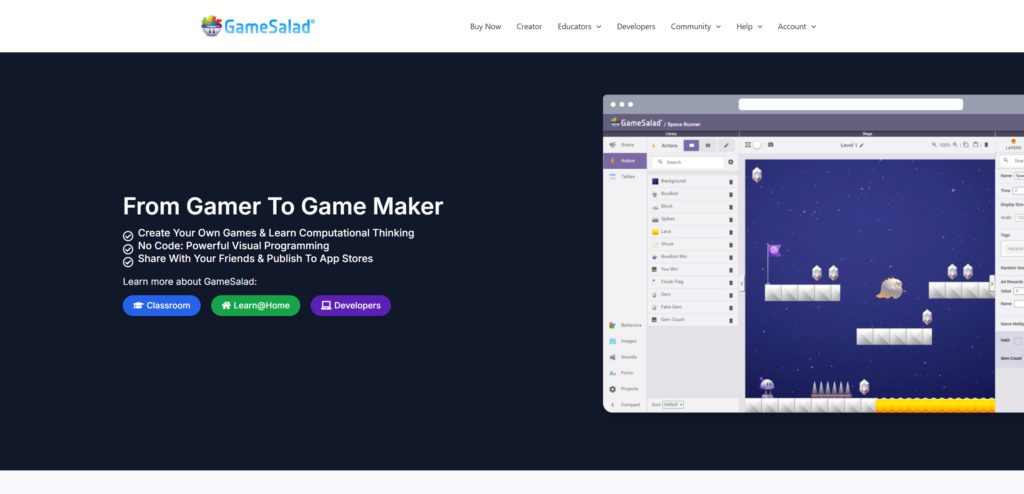Click the trash icon for Lava actor
The width and height of the screenshot is (1024, 494).
731,231
